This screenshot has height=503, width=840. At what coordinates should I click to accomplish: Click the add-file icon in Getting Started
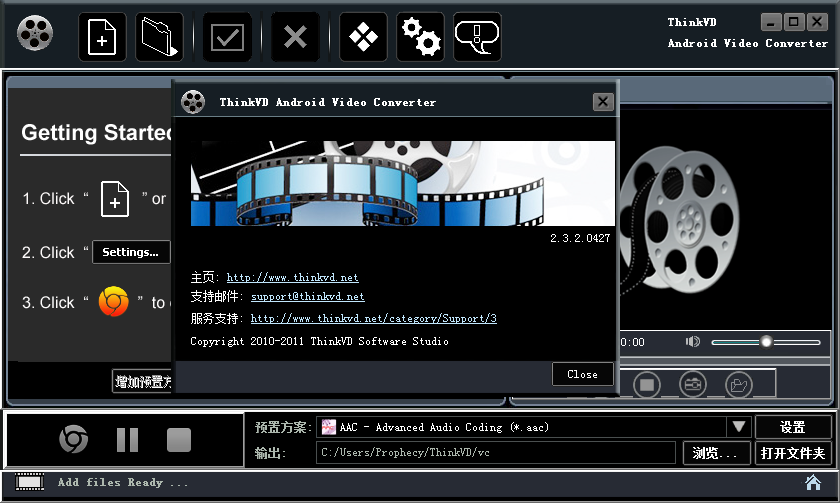click(115, 199)
